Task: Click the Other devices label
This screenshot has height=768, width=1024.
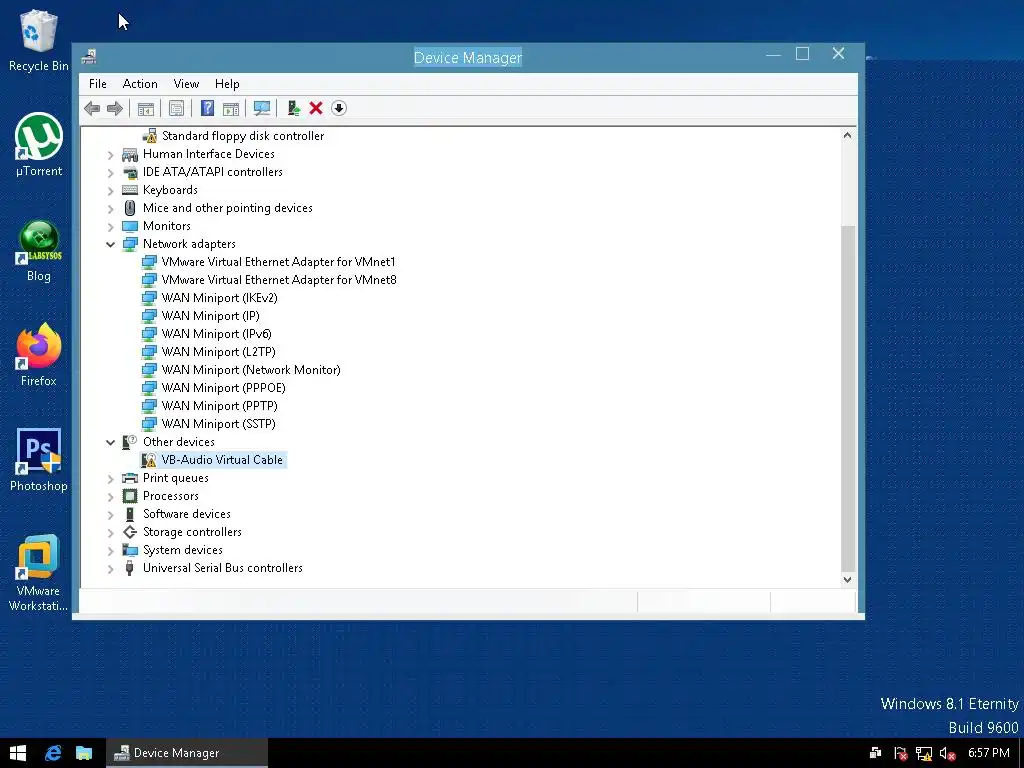Action: click(x=178, y=441)
